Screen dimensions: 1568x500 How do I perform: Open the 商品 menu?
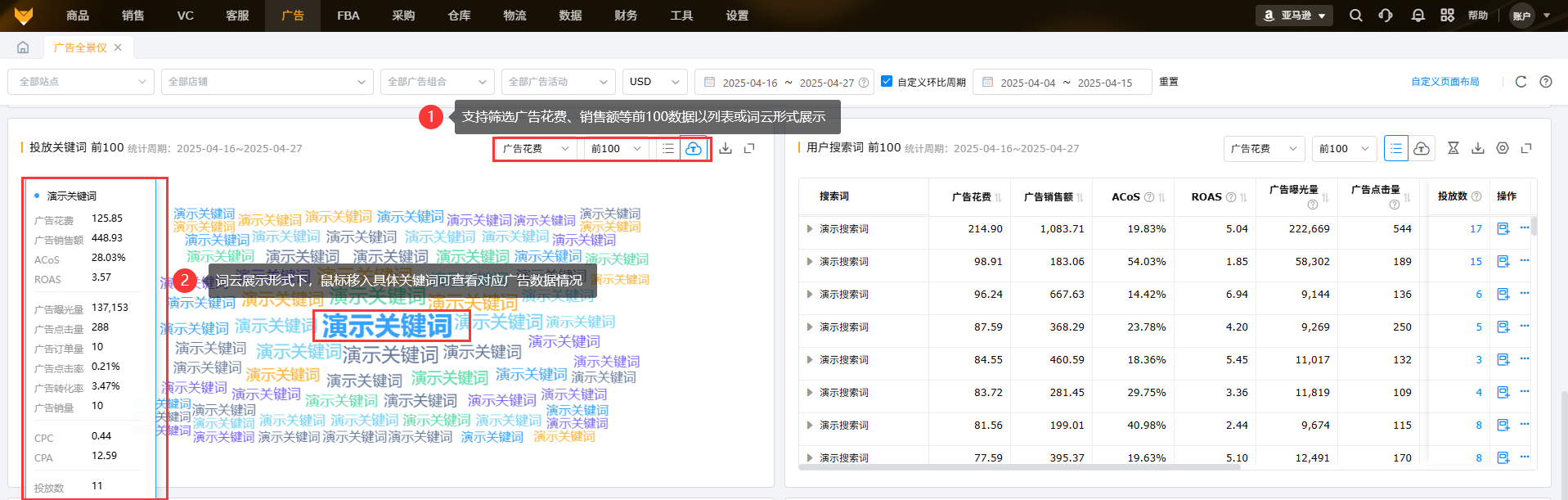tap(78, 16)
